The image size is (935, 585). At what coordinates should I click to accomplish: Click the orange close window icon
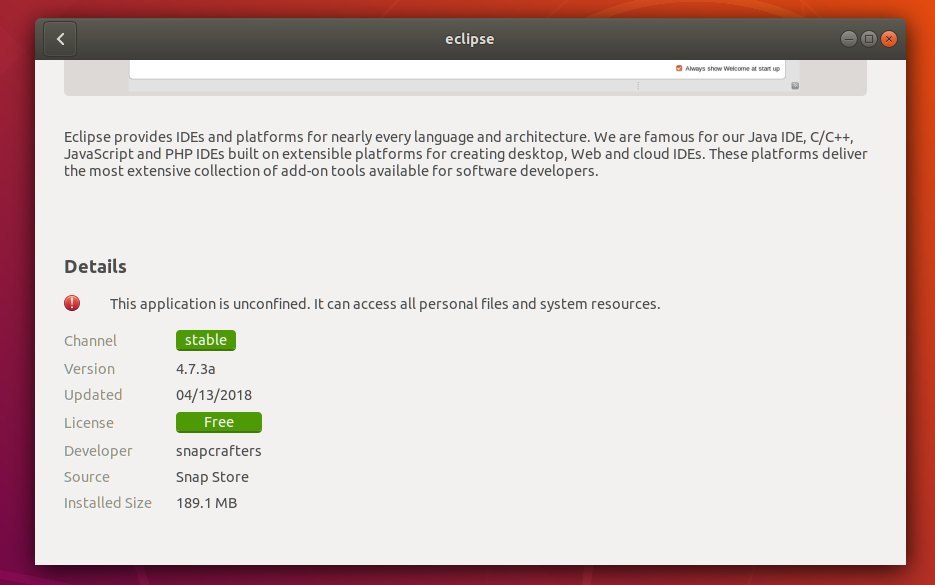click(x=889, y=38)
